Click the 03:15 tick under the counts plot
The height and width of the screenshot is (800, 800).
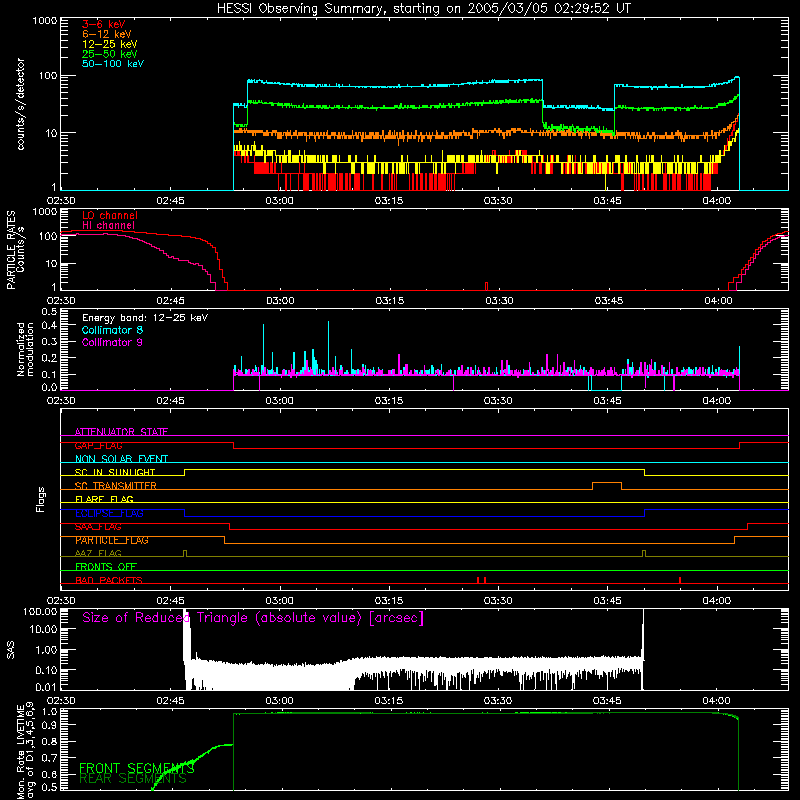point(389,201)
